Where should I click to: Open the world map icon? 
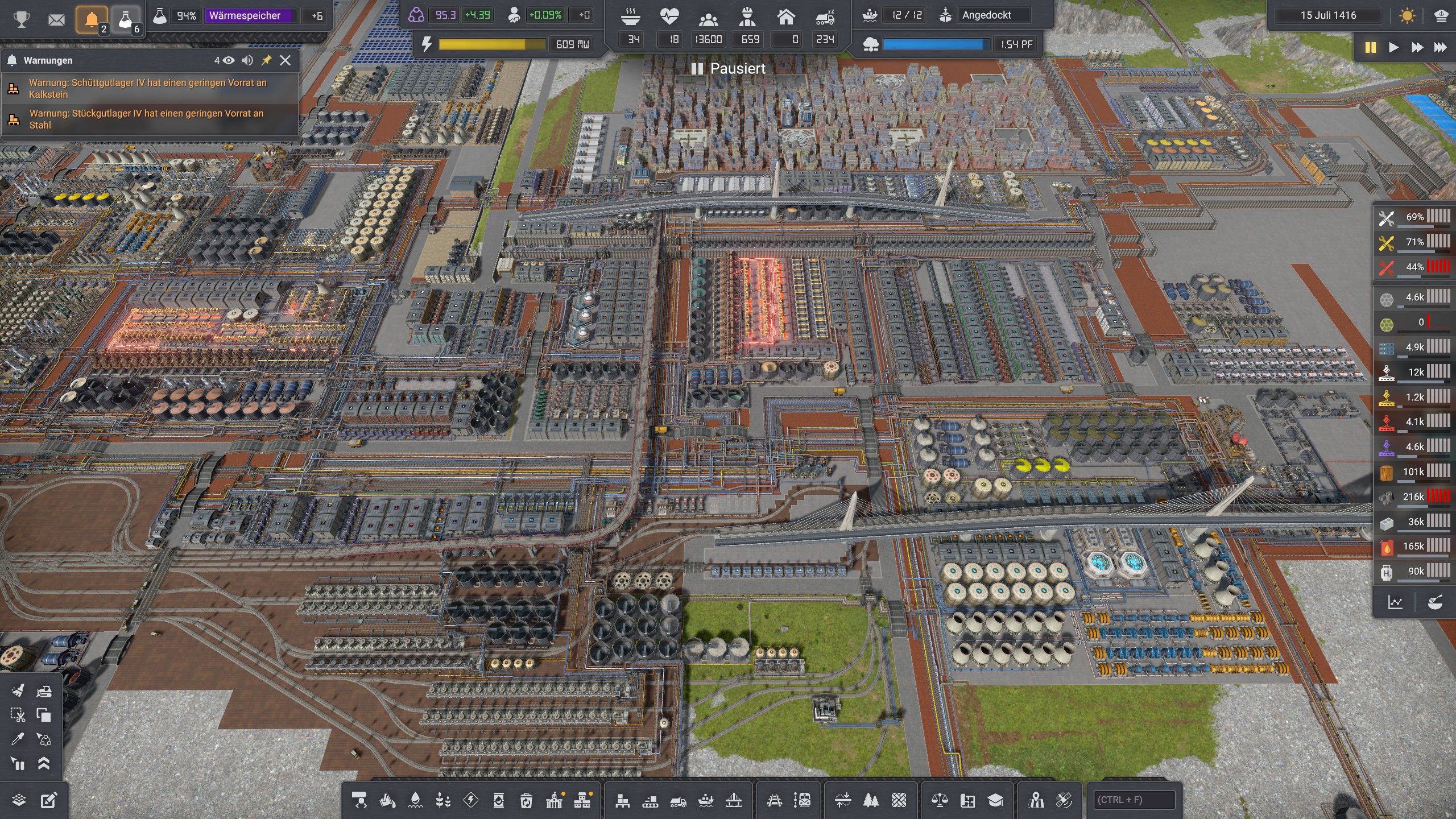pyautogui.click(x=1036, y=801)
